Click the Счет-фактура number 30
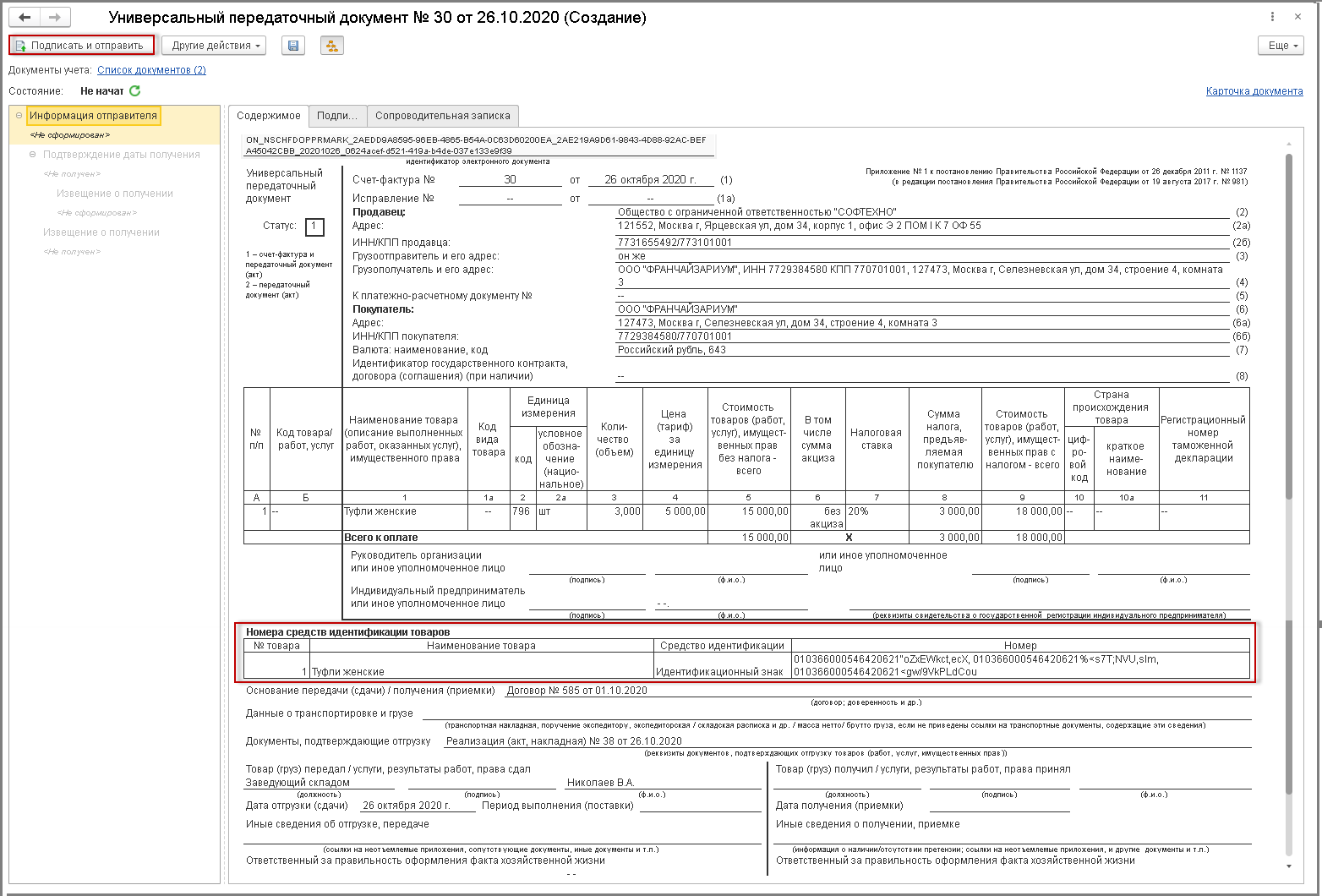Image resolution: width=1322 pixels, height=896 pixels. coord(510,179)
